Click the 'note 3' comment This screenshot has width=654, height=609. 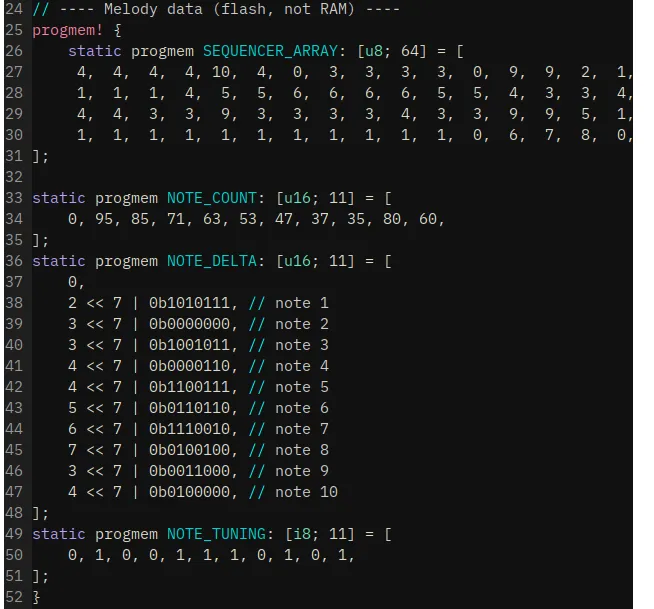(x=302, y=345)
